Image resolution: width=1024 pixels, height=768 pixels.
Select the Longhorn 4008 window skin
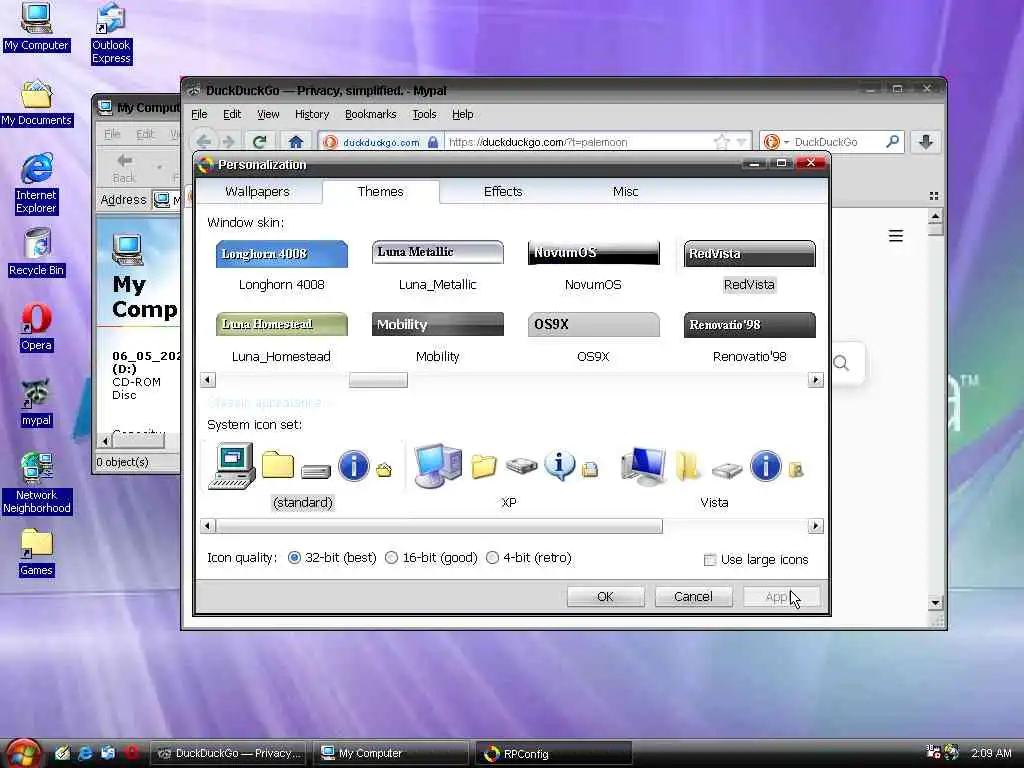pyautogui.click(x=281, y=266)
